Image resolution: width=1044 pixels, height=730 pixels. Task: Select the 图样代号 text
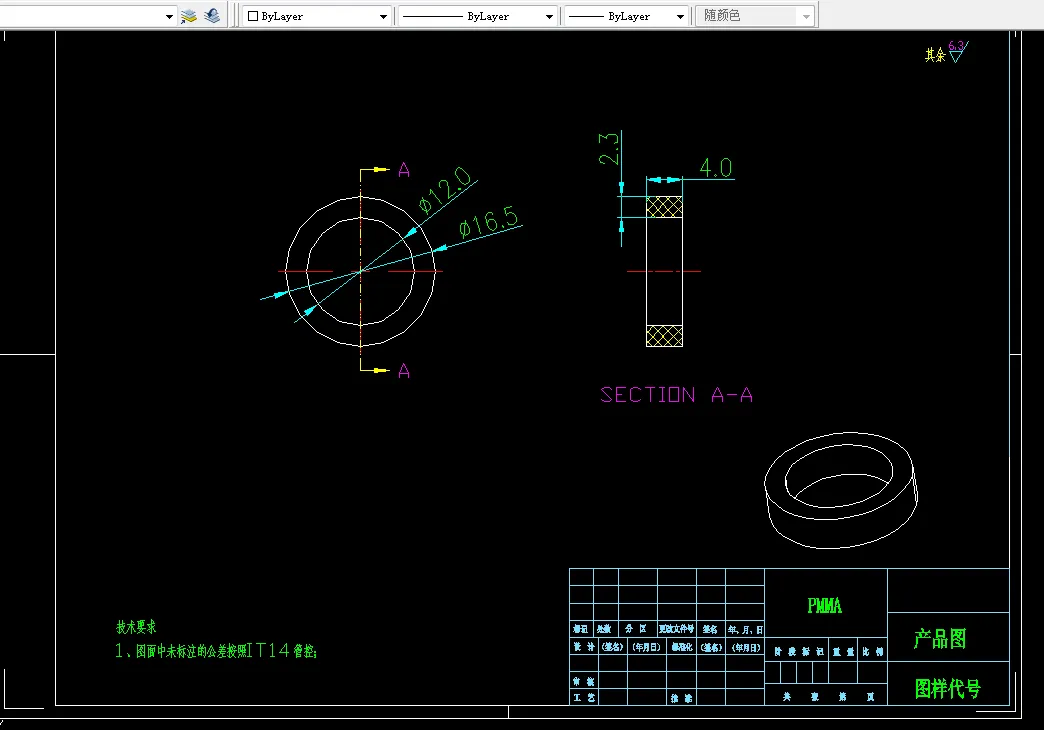(947, 688)
